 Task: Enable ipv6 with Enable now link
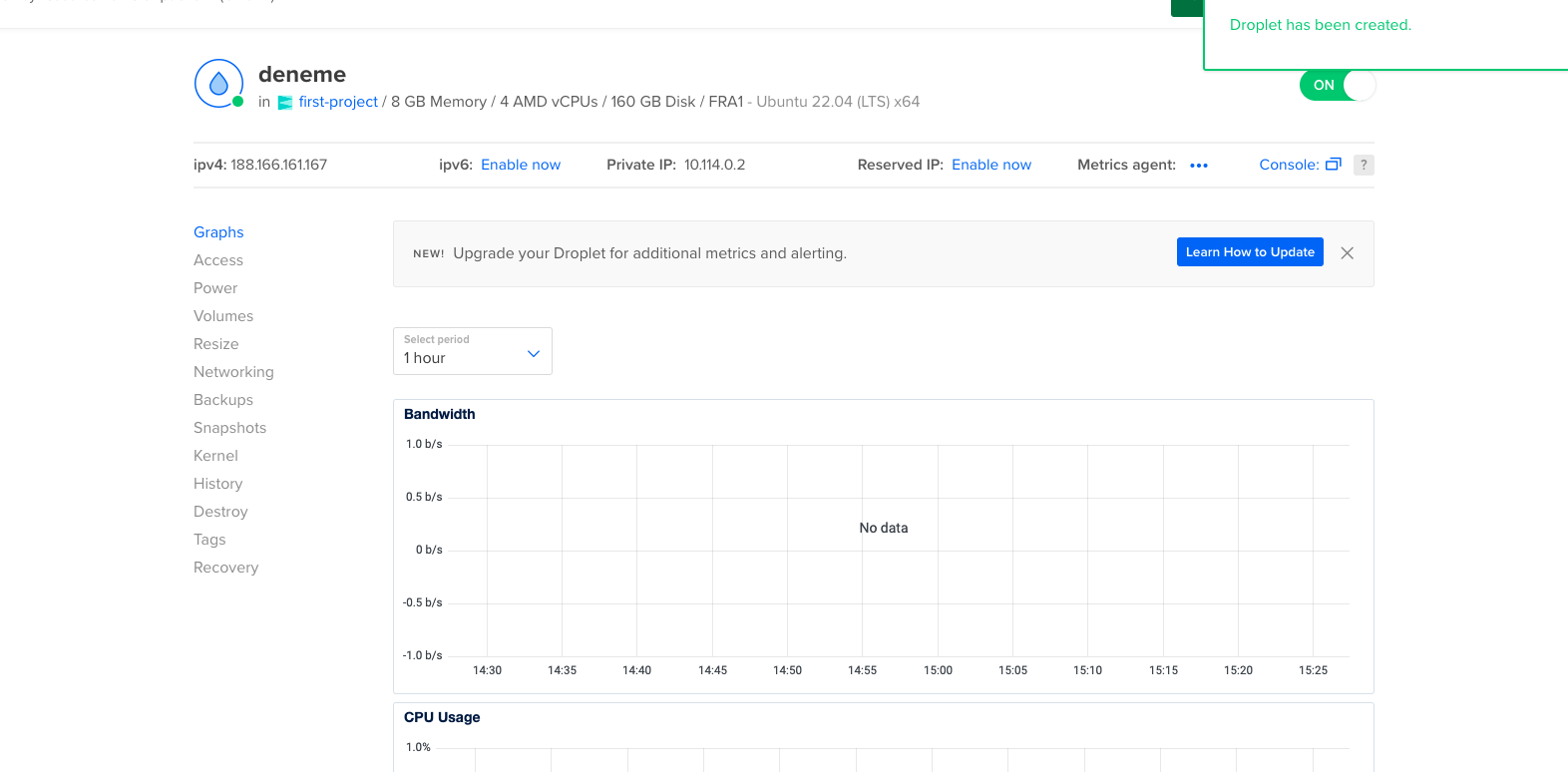click(x=521, y=166)
